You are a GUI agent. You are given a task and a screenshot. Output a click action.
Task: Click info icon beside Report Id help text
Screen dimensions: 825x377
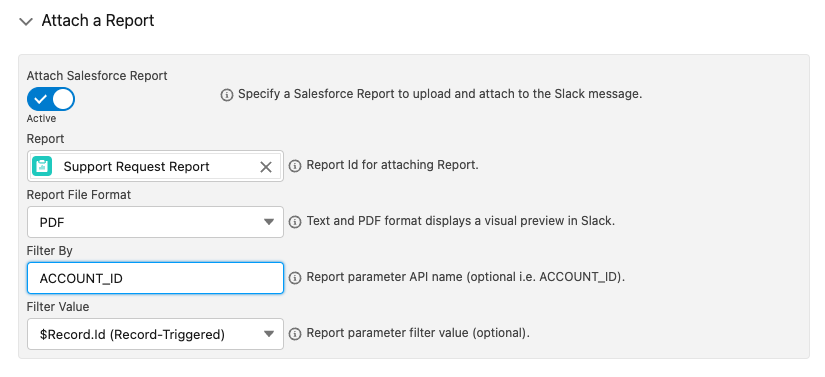point(295,166)
